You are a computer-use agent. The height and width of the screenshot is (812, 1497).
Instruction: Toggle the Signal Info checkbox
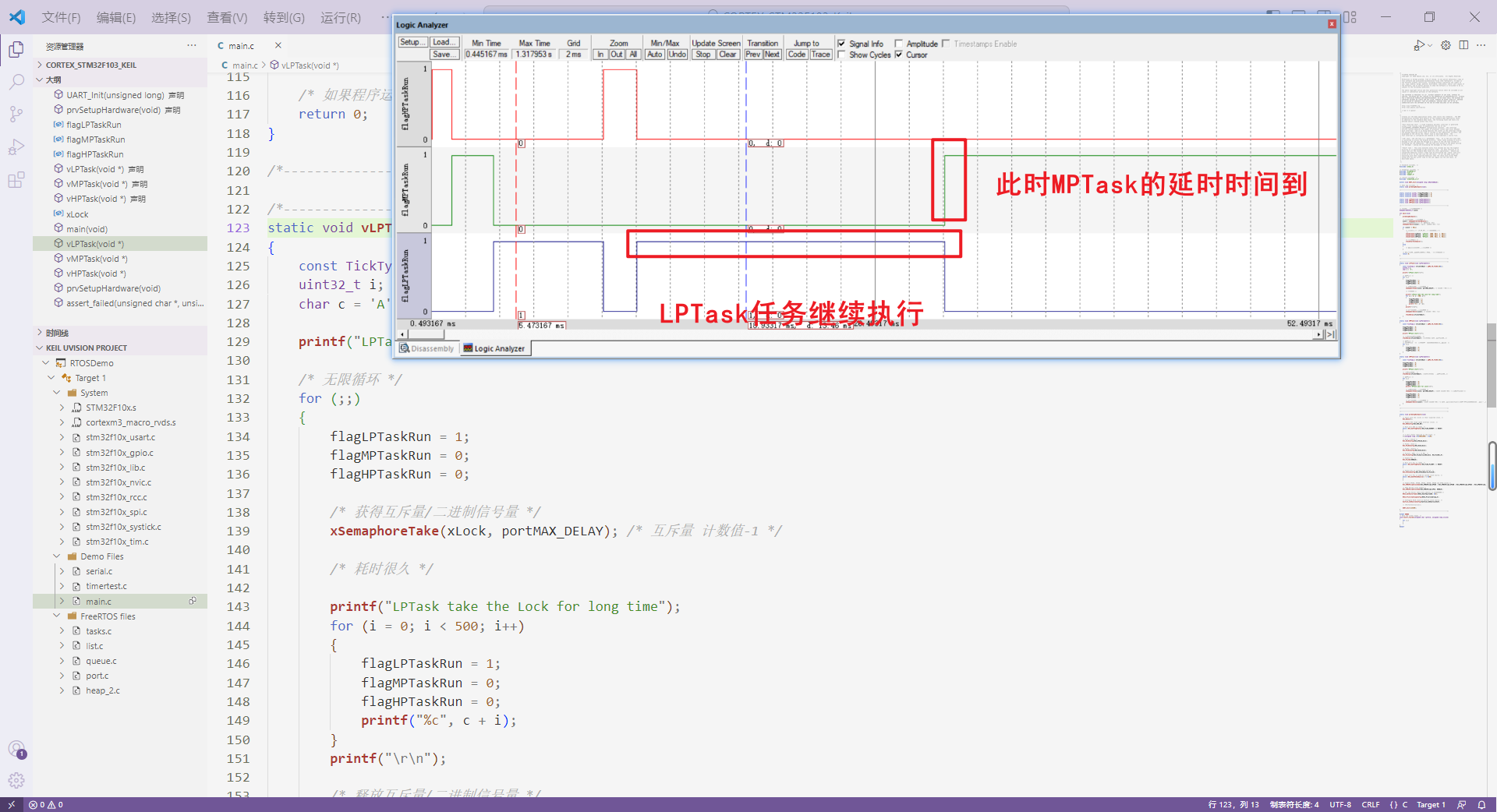pos(841,44)
